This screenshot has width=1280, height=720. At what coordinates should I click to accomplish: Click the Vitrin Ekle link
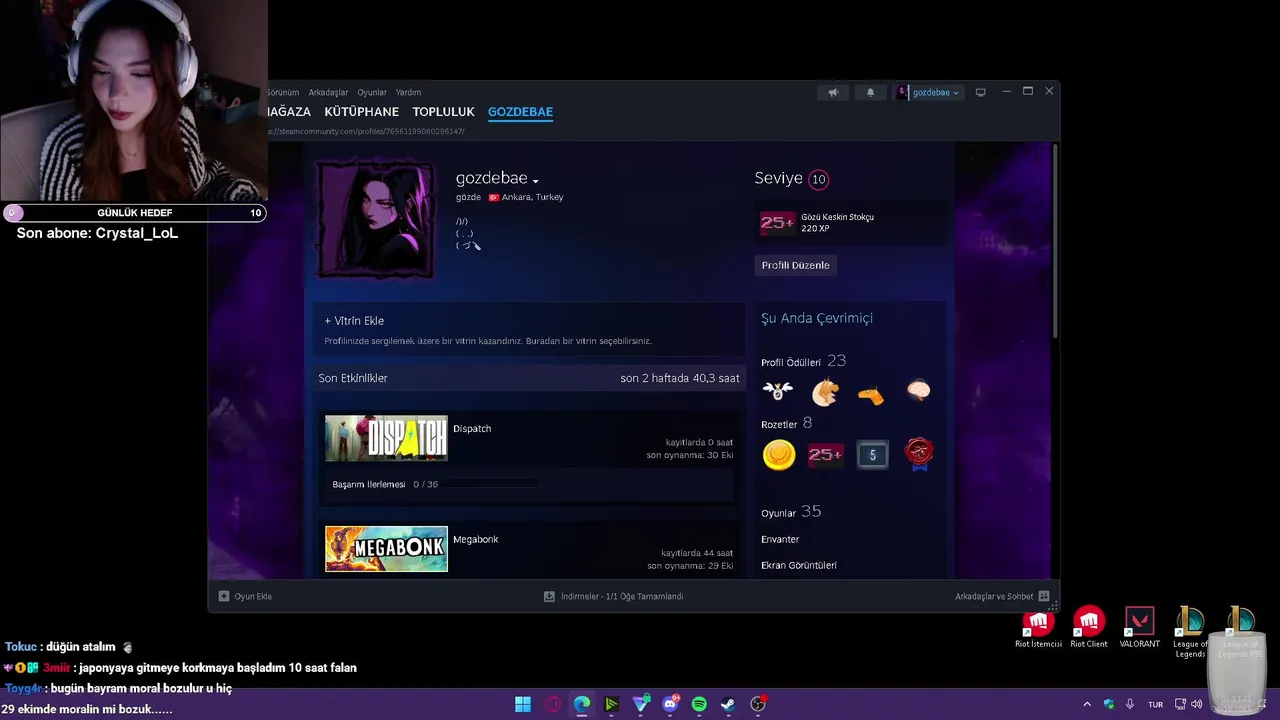tap(354, 321)
